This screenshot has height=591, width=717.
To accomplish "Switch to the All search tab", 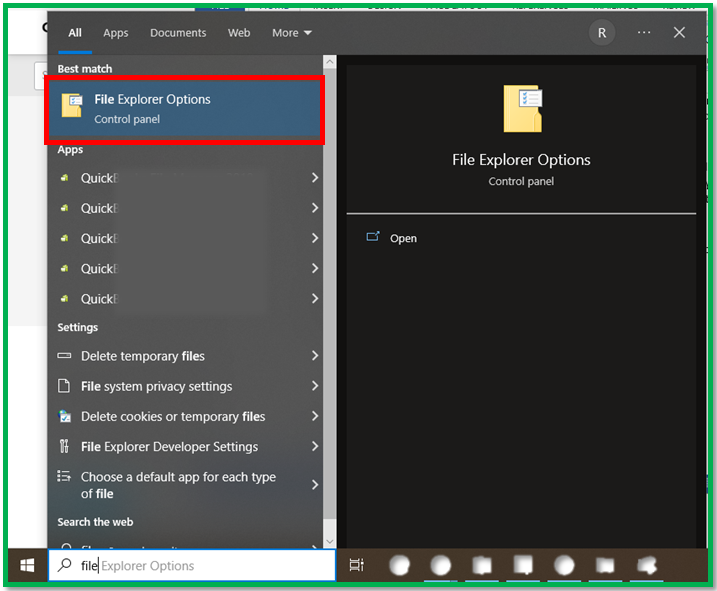I will point(75,33).
